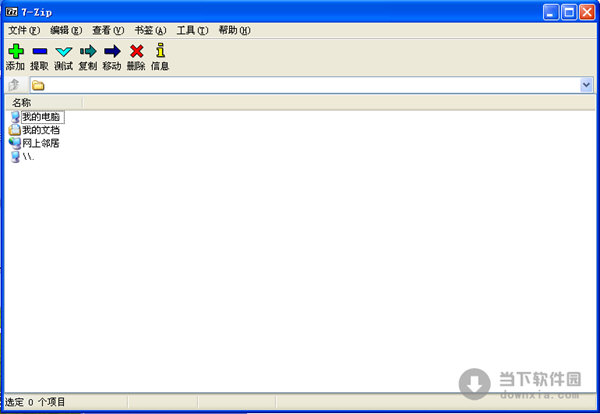Viewport: 600px width, 414px height.
Task: Open the 文件(F) menu
Action: pos(24,30)
